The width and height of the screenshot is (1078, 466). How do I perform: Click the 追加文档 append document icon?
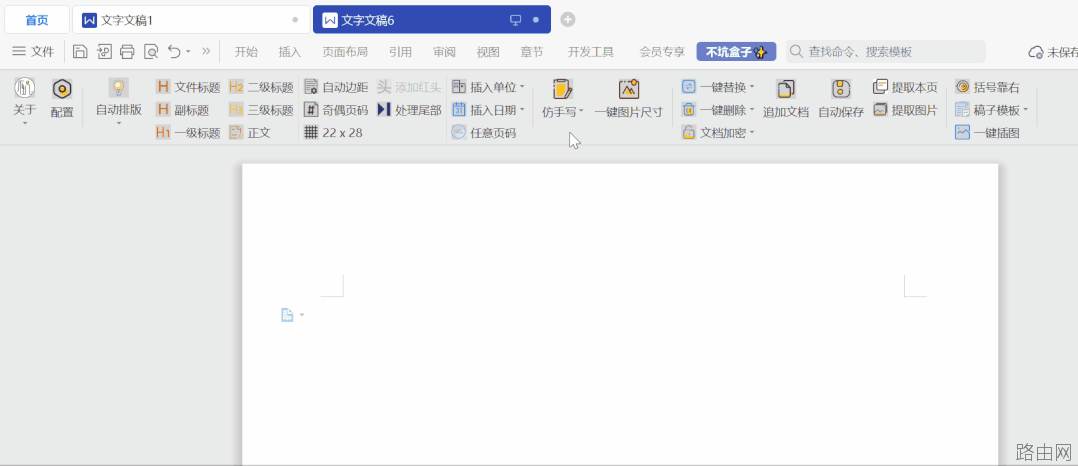[786, 89]
